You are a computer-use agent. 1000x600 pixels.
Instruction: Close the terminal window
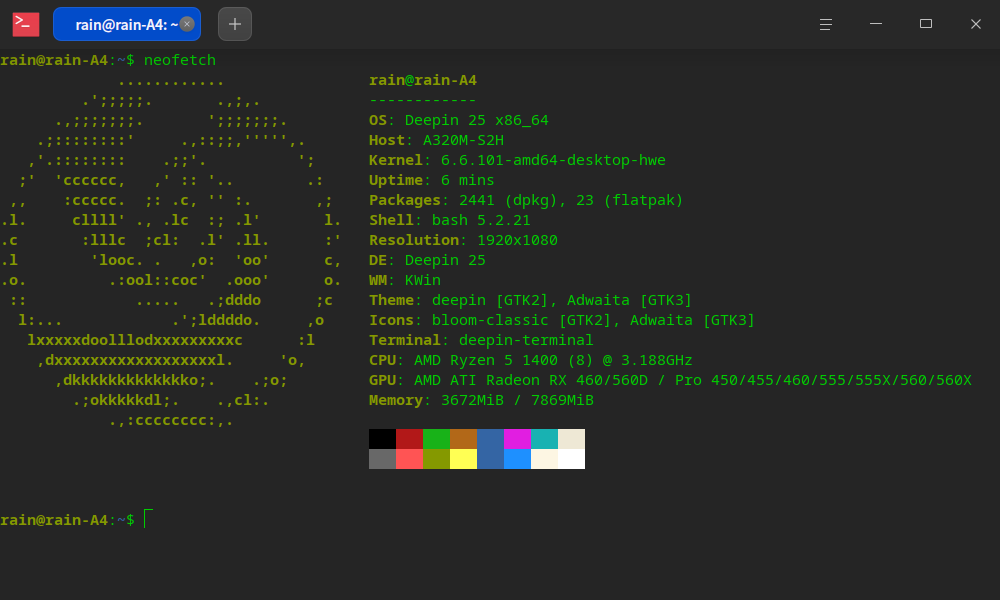(x=976, y=24)
